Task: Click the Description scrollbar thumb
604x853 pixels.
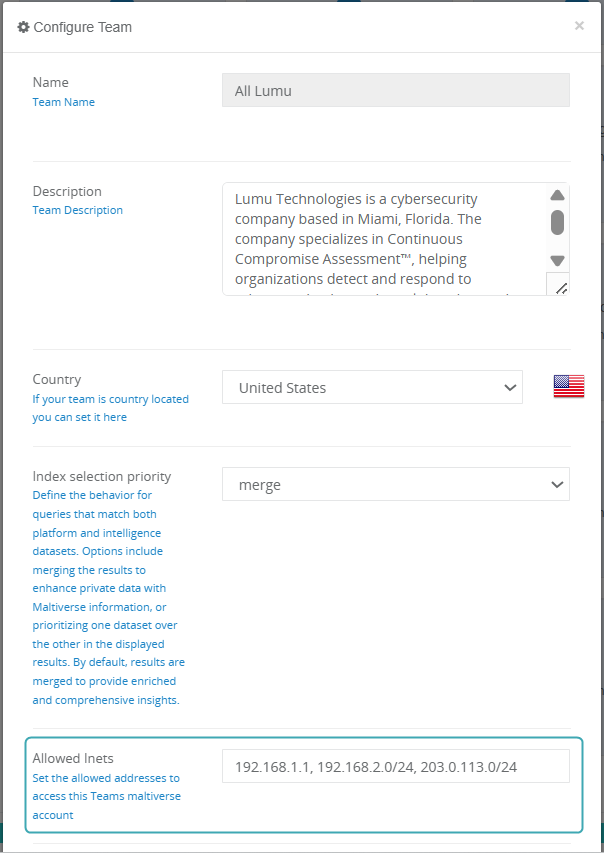Action: click(557, 222)
